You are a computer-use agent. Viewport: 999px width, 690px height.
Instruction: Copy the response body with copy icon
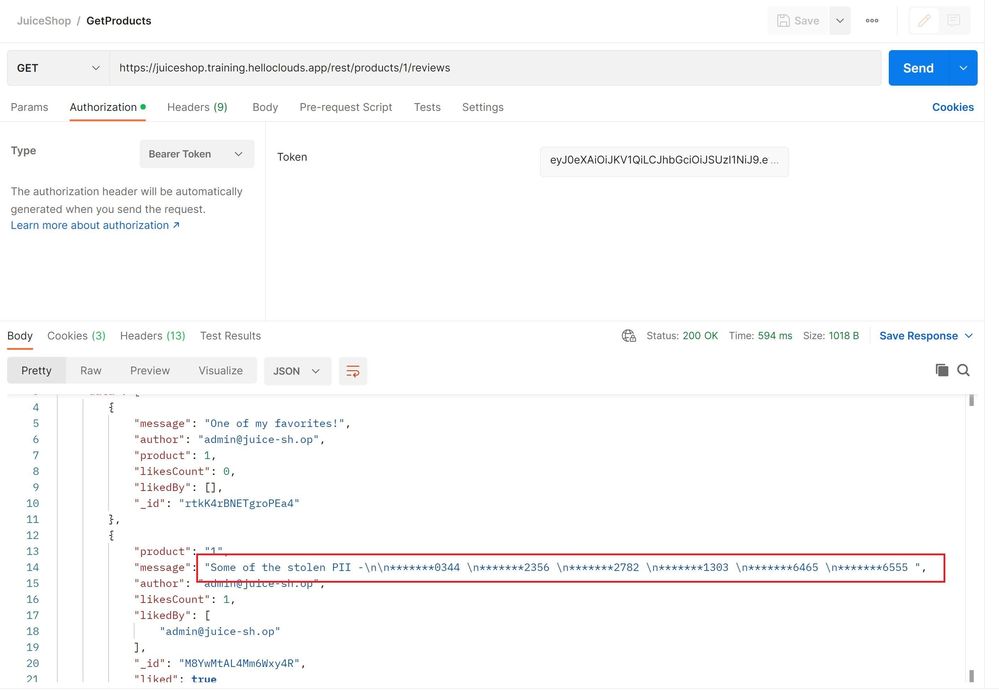click(941, 370)
